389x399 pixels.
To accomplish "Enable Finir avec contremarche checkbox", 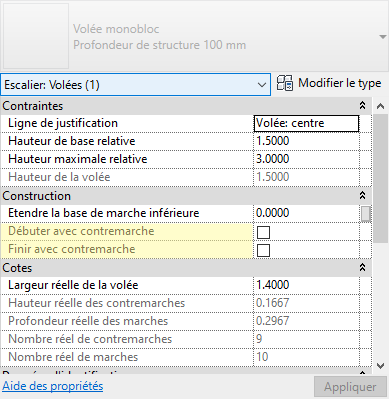I will point(263,250).
